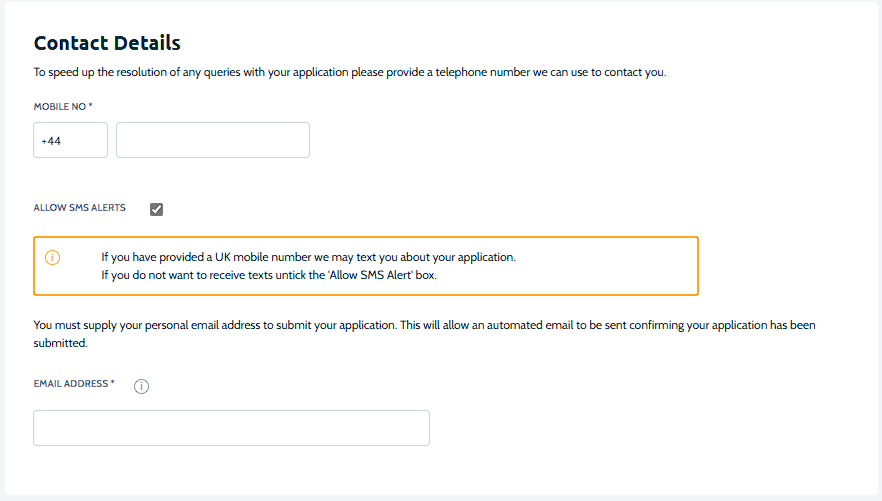Screen dimensions: 882x501
Task: Click the asterisk next to EMAIL ADDRESS
Action: pos(112,383)
